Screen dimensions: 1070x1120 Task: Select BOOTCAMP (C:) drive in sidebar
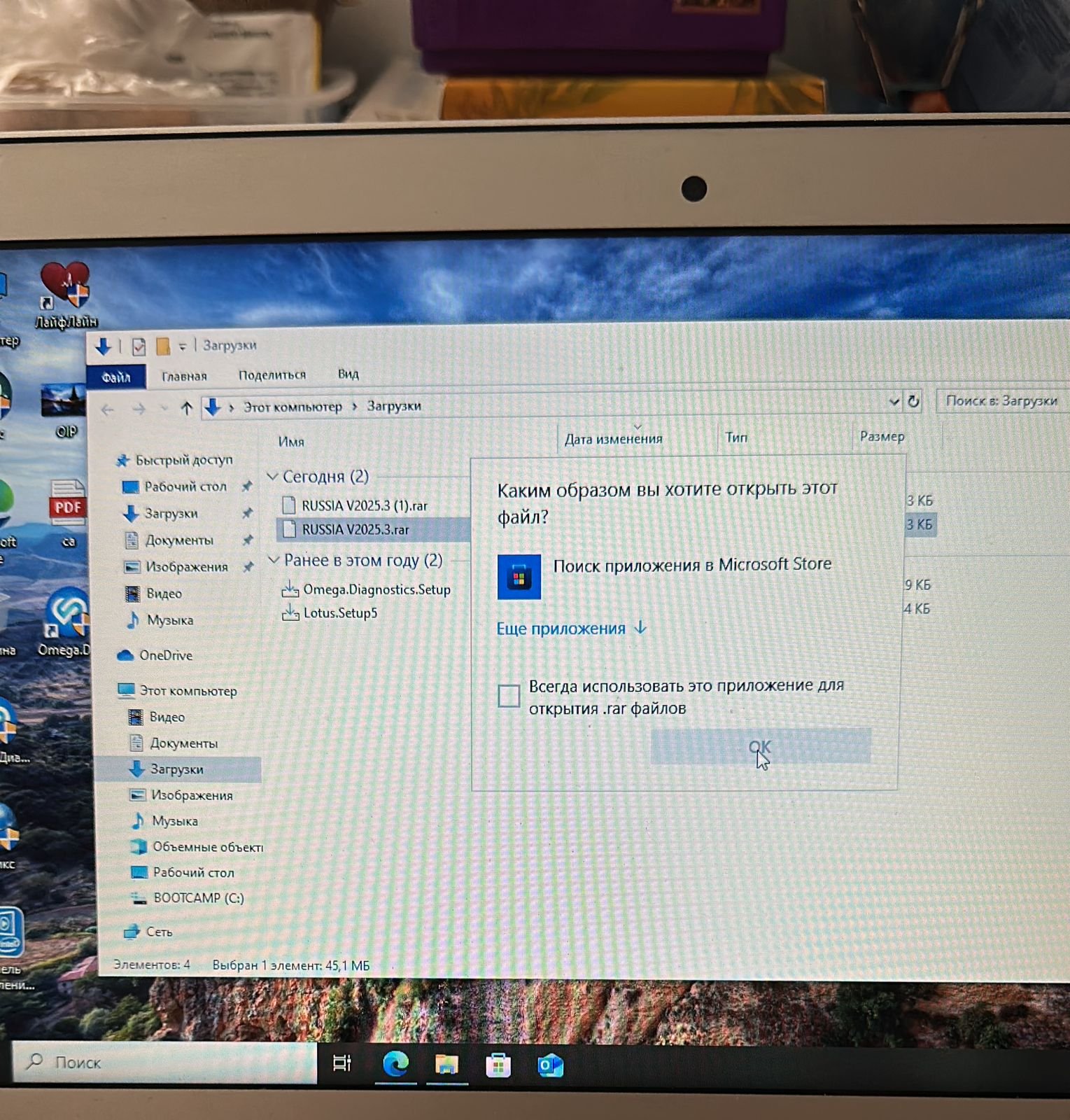coord(198,898)
